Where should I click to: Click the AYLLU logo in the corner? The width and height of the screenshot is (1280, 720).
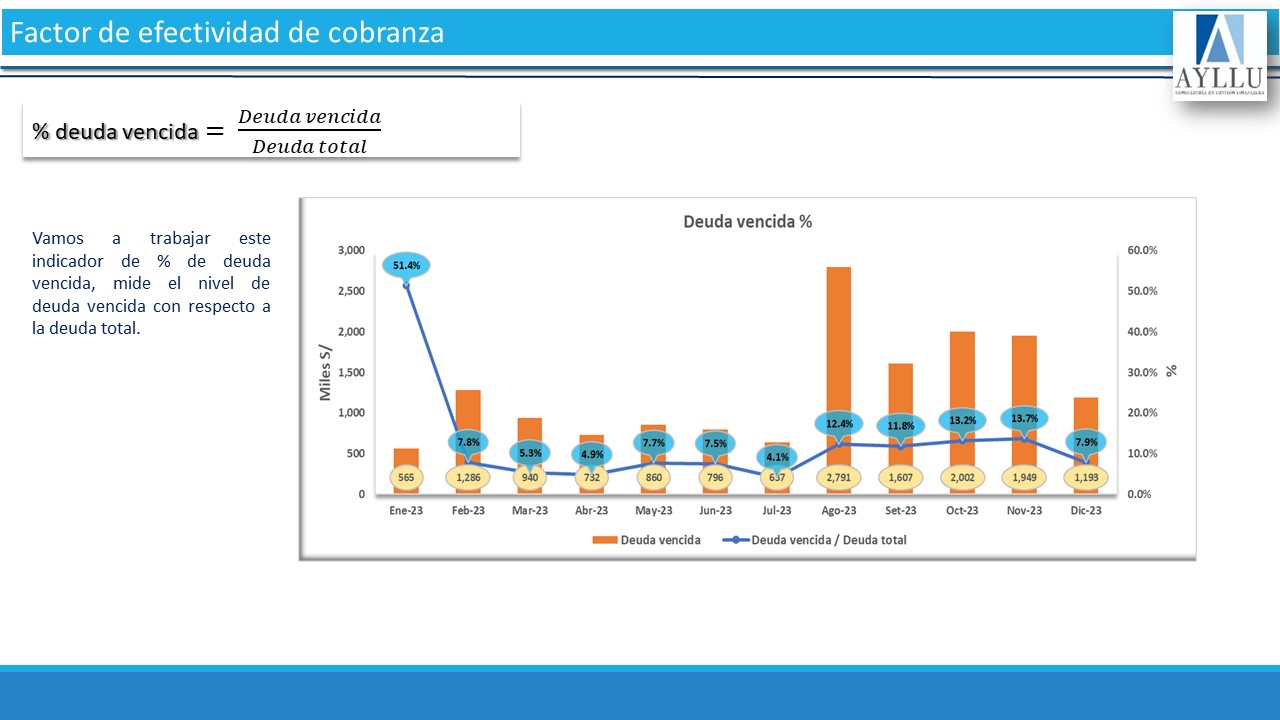1219,56
